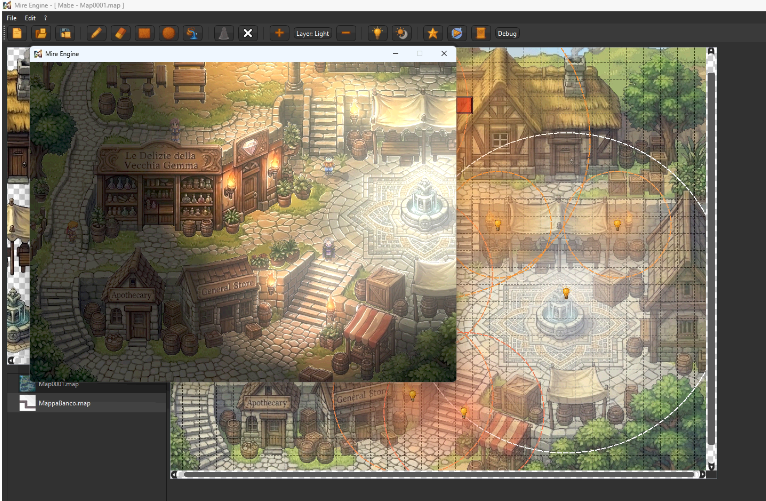Click scroll-left arrow of map editor

tap(174, 474)
